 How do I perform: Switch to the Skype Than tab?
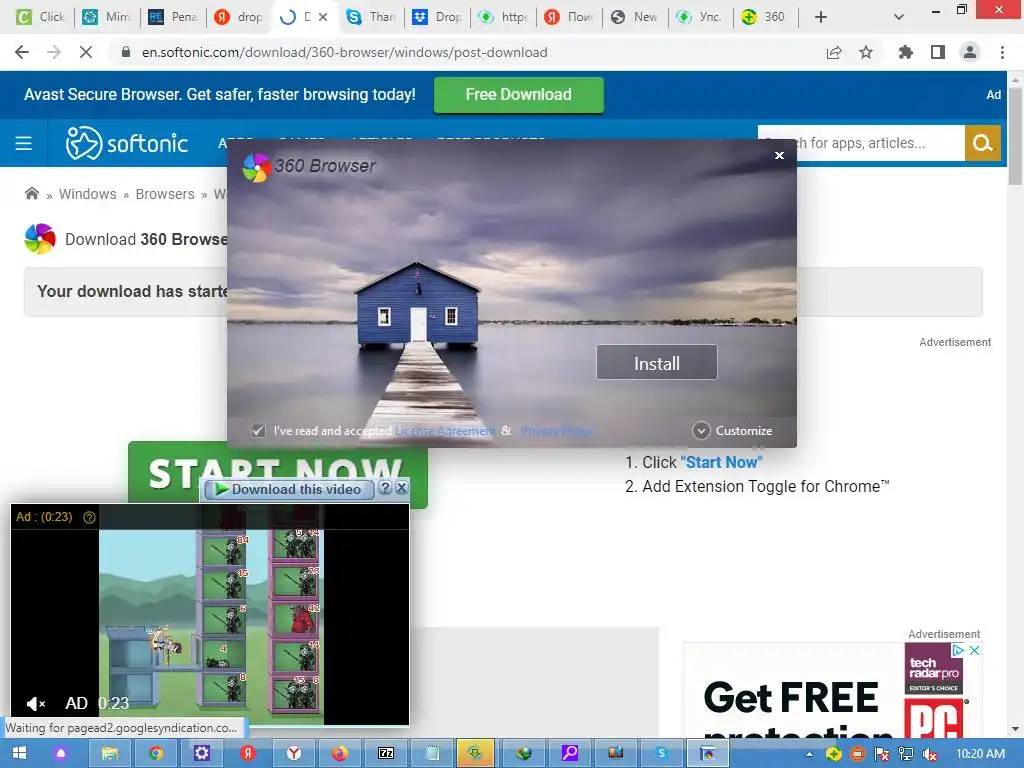[371, 17]
